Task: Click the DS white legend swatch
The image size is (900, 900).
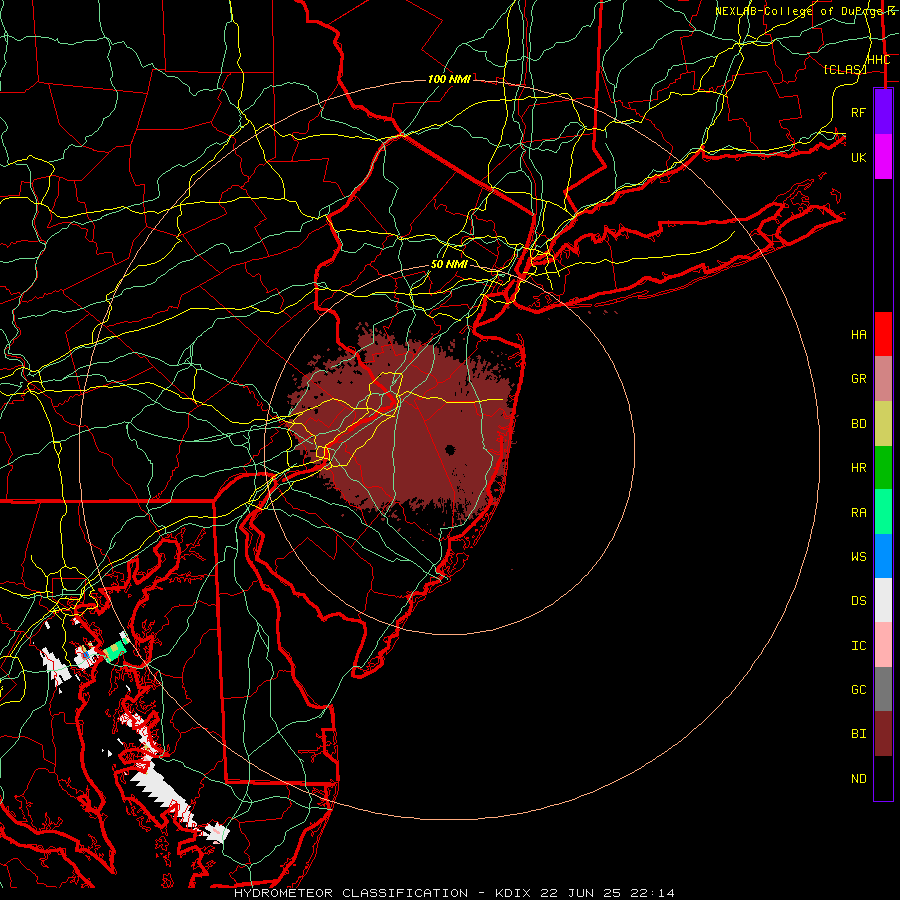Action: [x=883, y=600]
